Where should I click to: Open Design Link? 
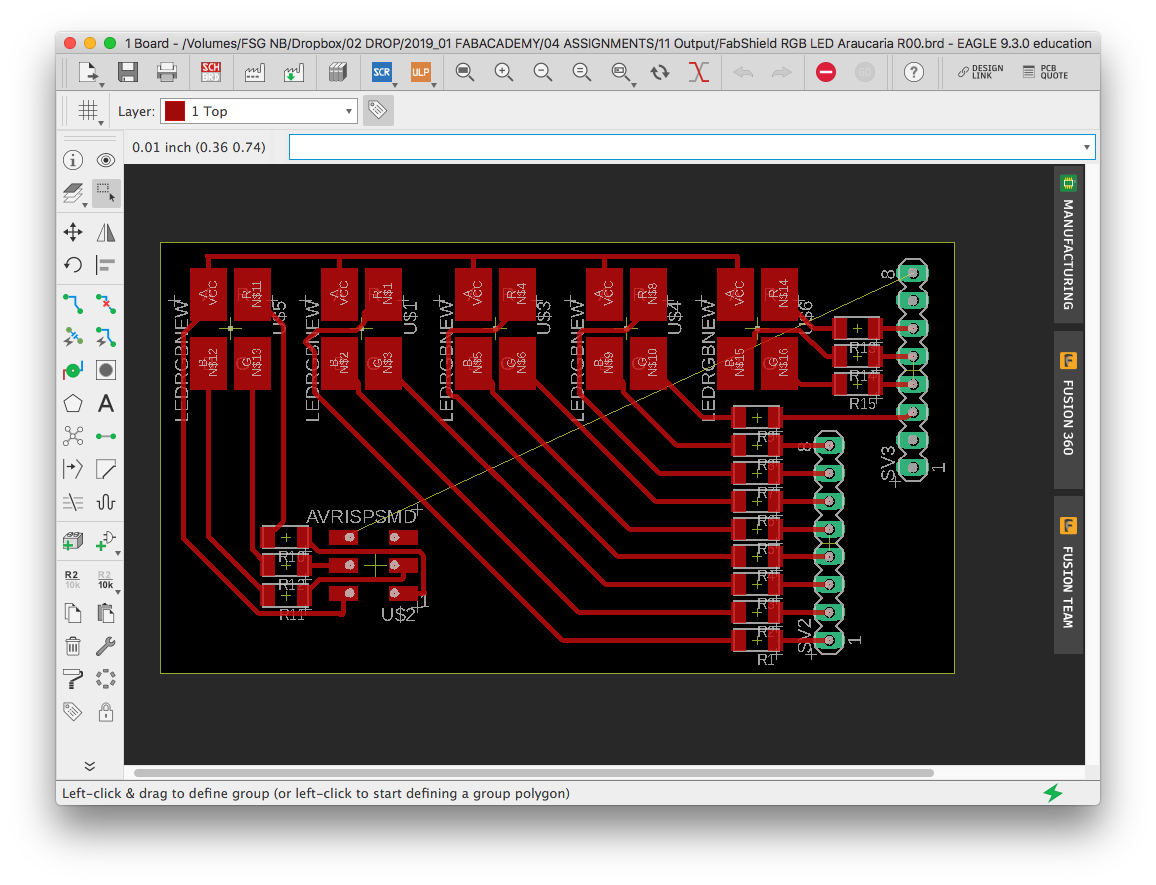pyautogui.click(x=981, y=72)
